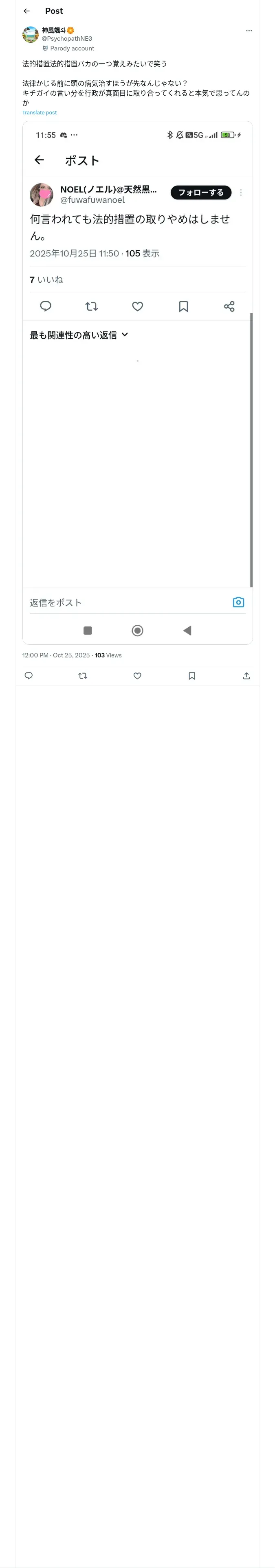Open the post's more options menu
This screenshot has width=275, height=1568.
pyautogui.click(x=249, y=31)
